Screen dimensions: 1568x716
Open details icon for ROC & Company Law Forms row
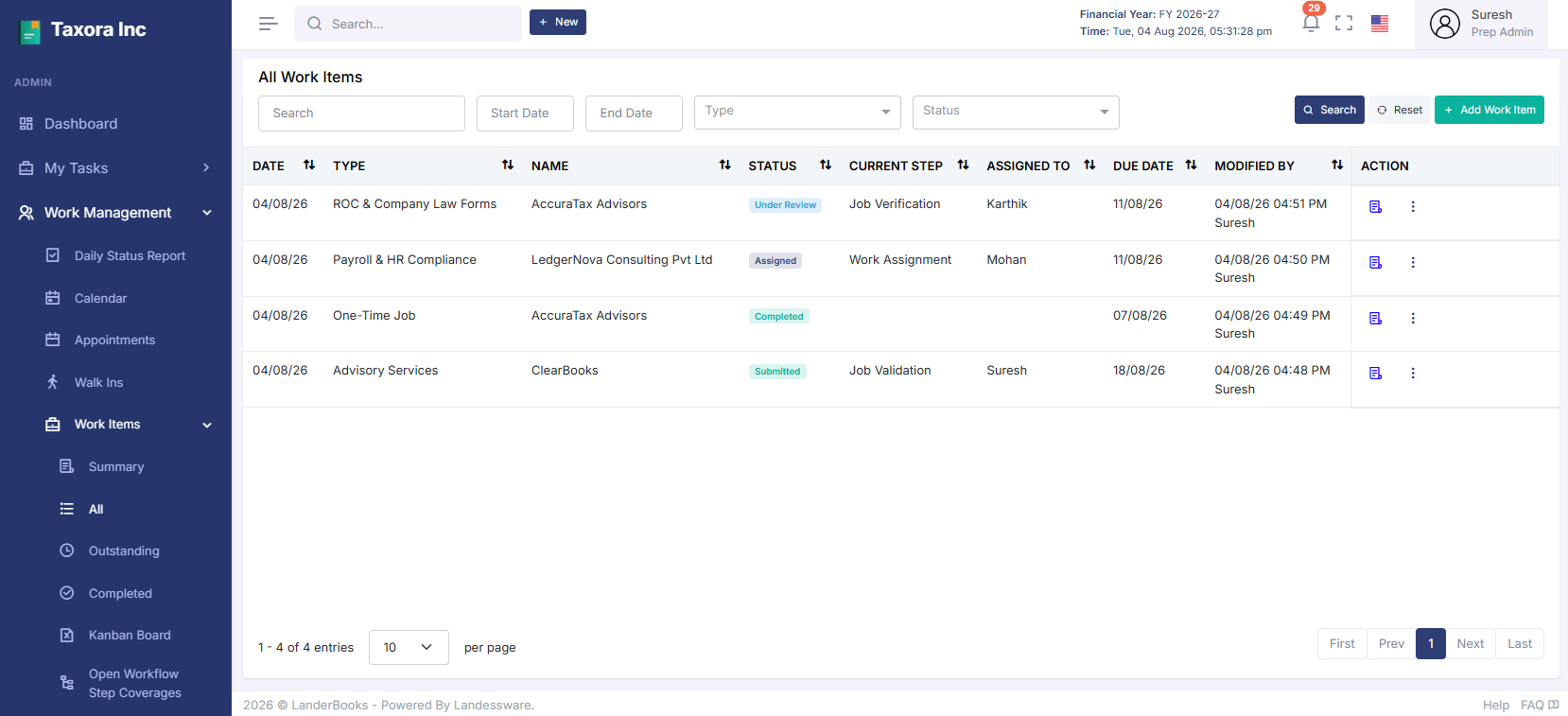(x=1376, y=206)
